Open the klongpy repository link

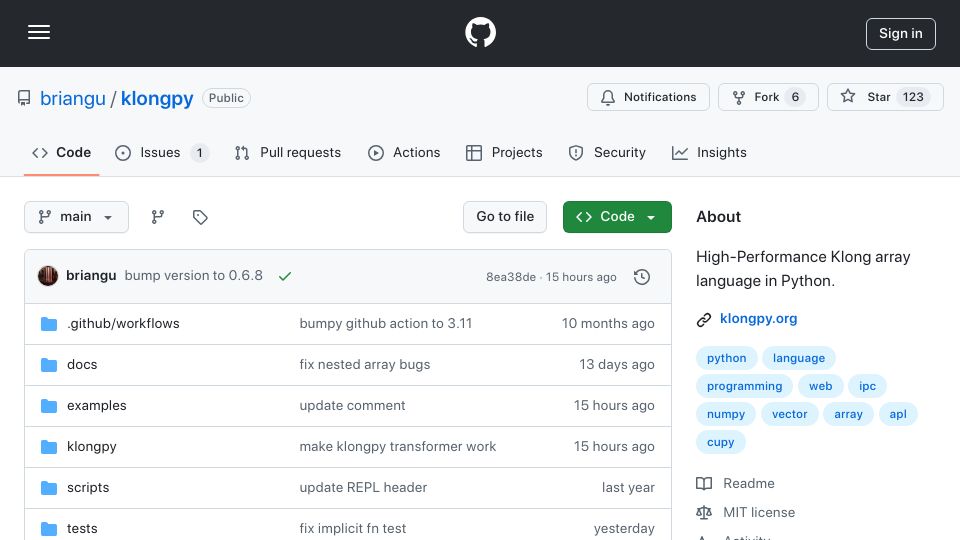[157, 98]
